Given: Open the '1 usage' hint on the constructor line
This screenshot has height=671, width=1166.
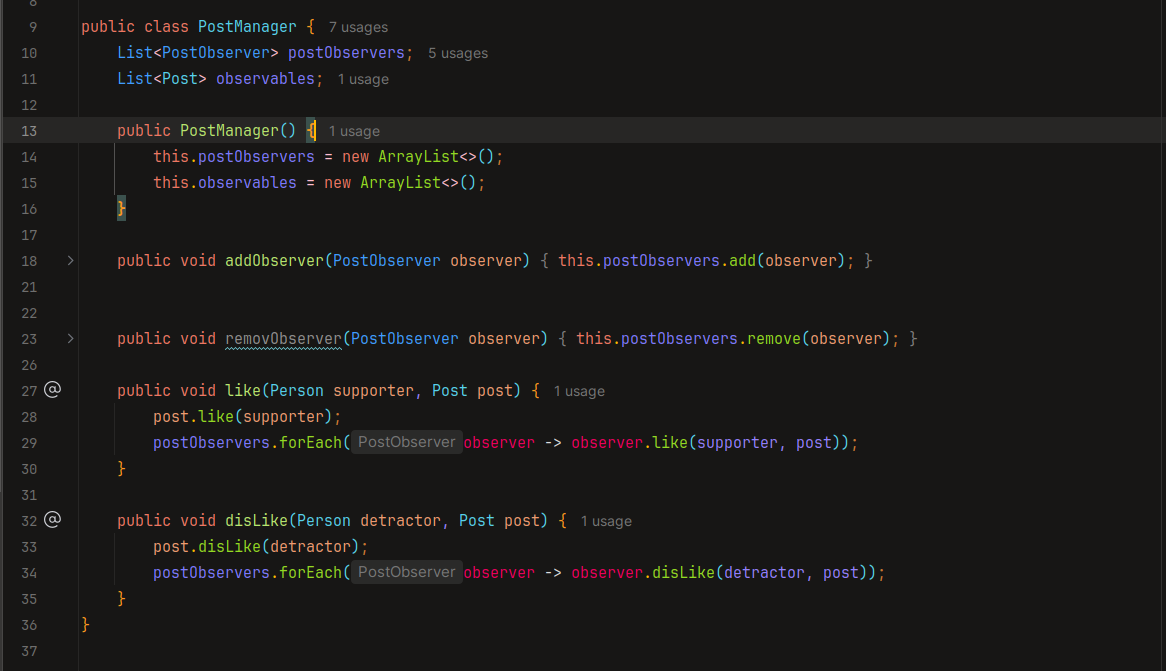Looking at the screenshot, I should tap(354, 132).
